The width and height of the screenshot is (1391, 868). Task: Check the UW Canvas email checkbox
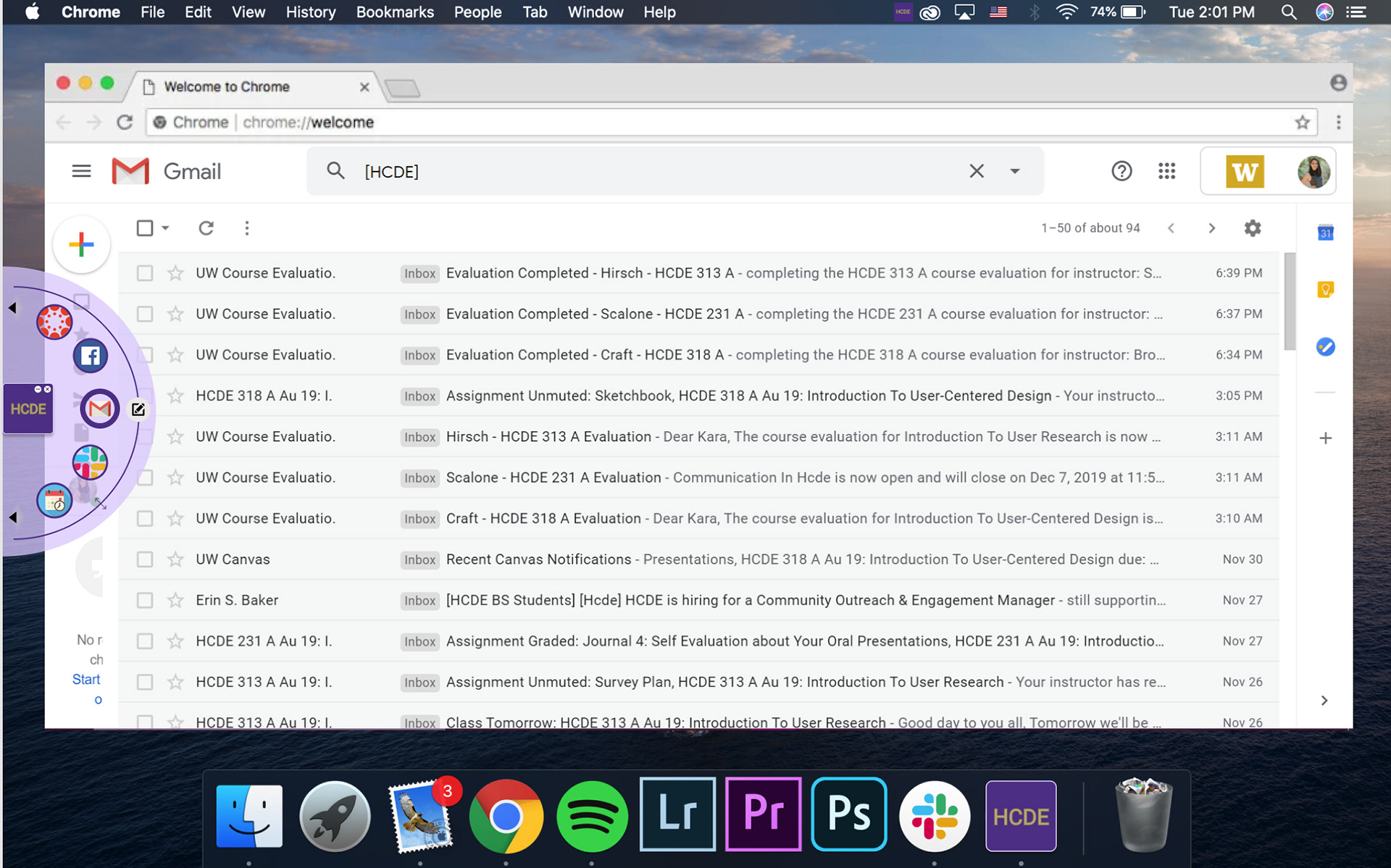[x=145, y=559]
